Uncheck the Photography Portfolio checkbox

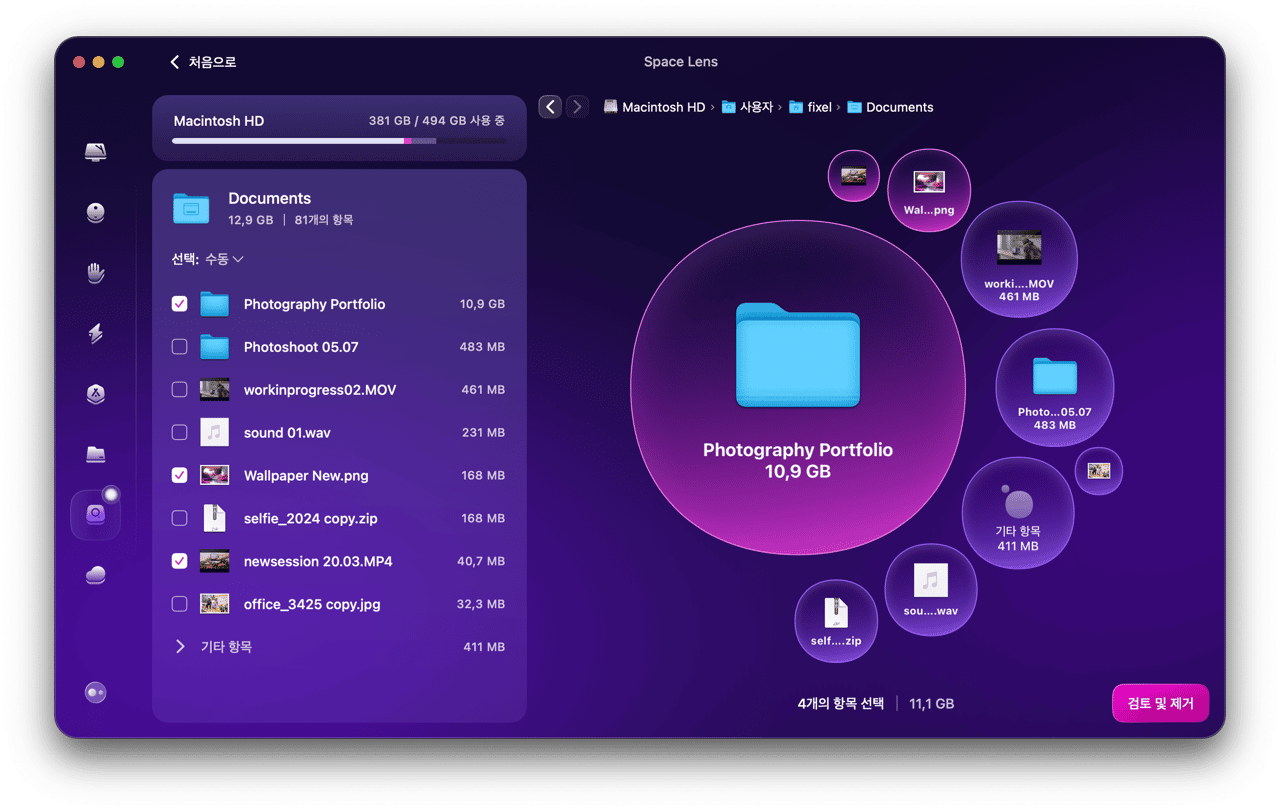180,304
